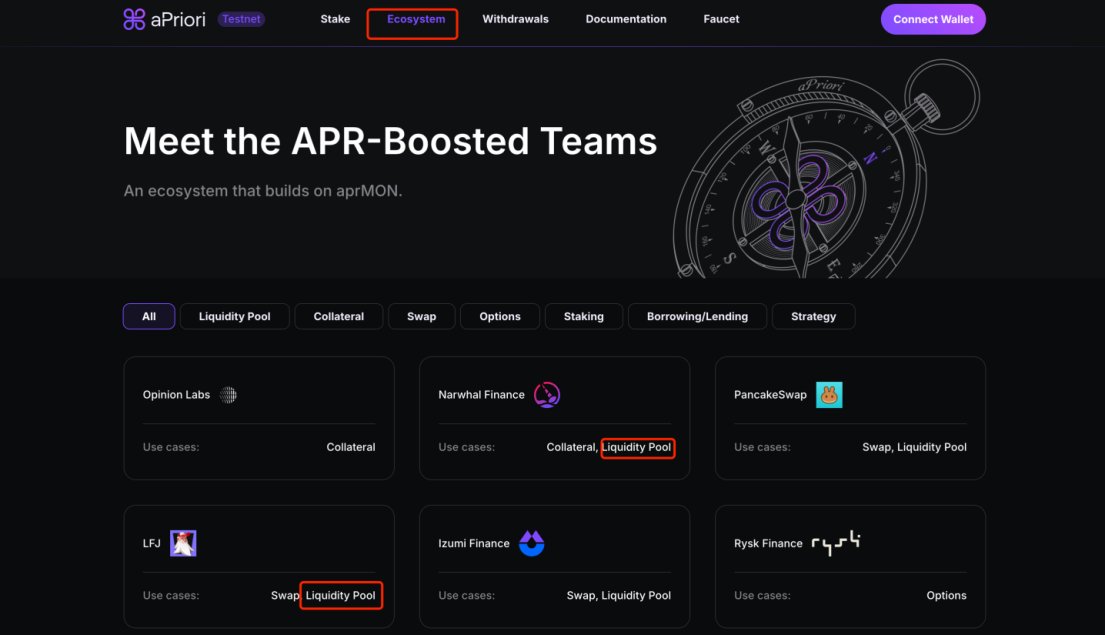This screenshot has height=635, width=1105.
Task: Click the LFJ avatar icon
Action: [x=183, y=543]
